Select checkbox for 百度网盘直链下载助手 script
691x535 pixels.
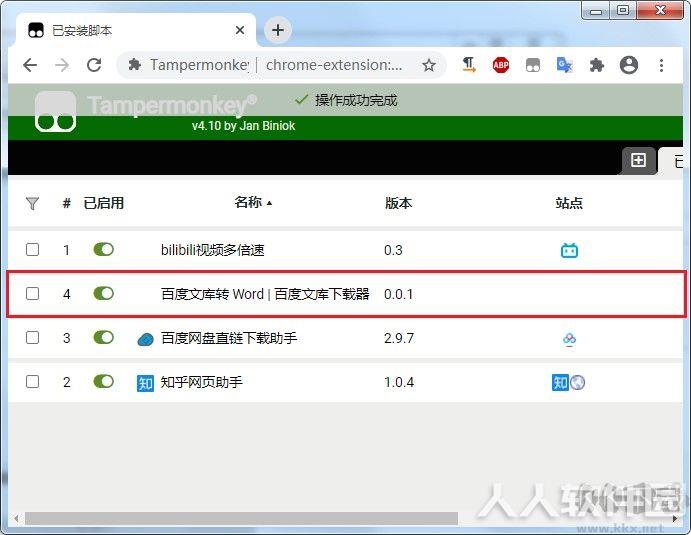(x=32, y=338)
